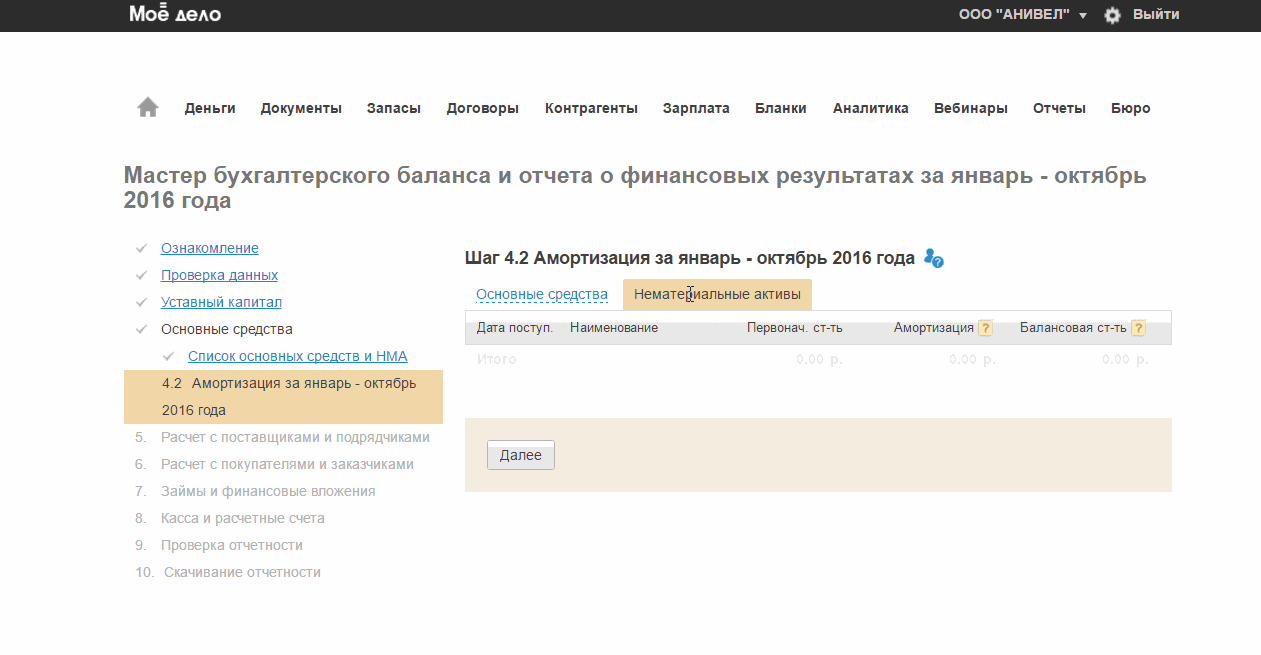Open Список основных средств и НМА link
Viewport: 1261px width, 655px height.
point(298,356)
